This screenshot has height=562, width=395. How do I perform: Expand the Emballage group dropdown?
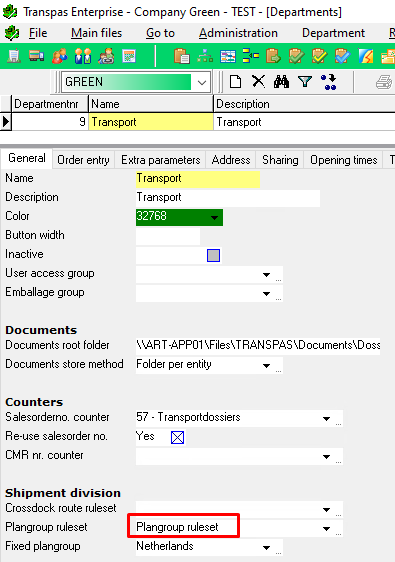coord(266,294)
